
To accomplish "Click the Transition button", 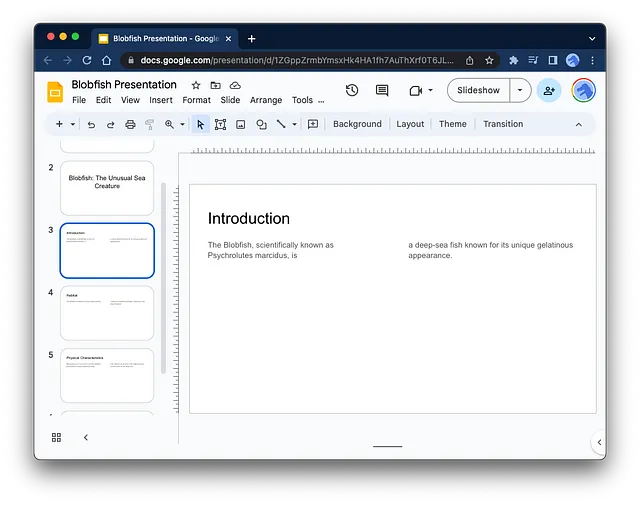I will click(x=503, y=124).
